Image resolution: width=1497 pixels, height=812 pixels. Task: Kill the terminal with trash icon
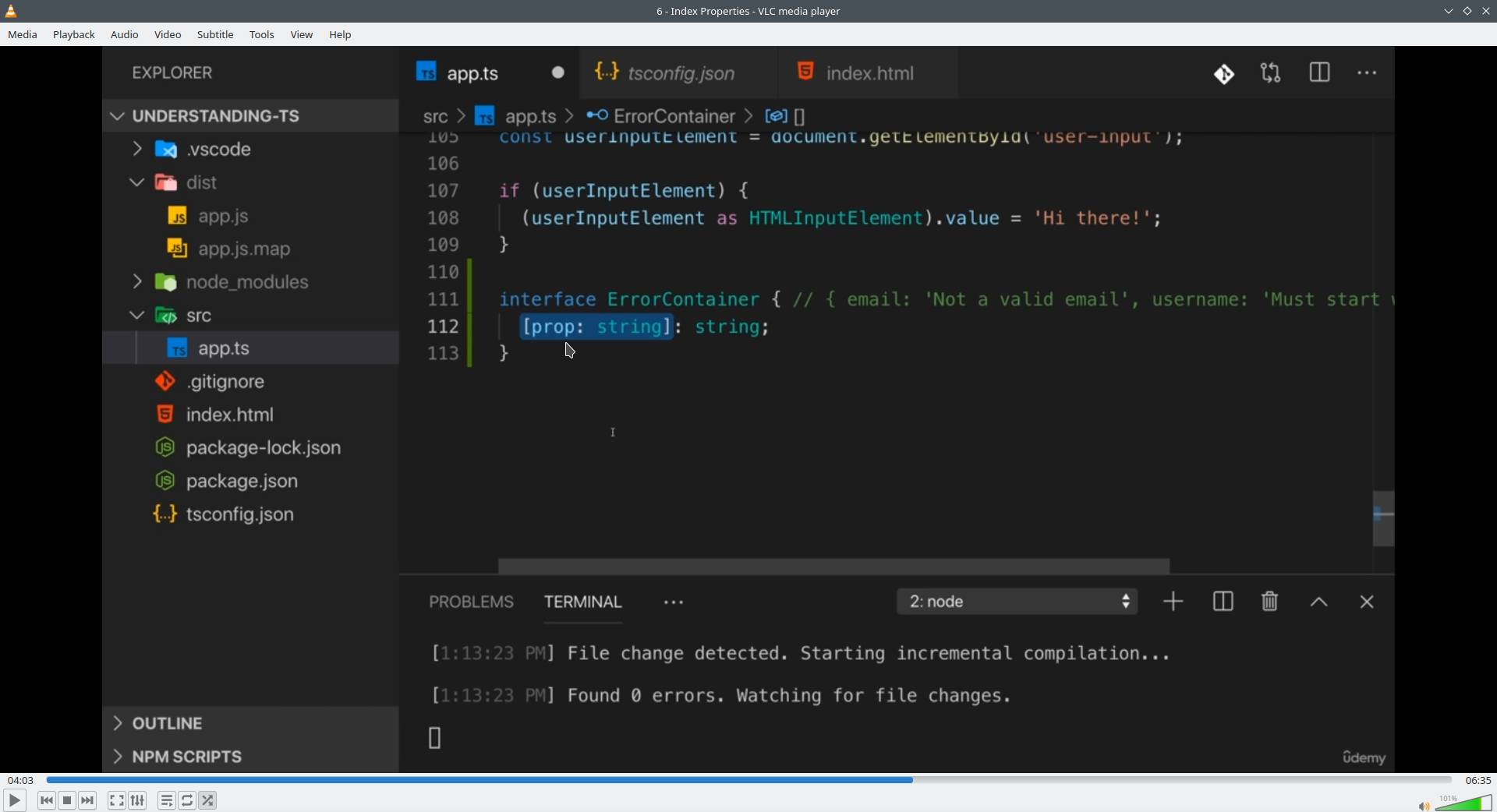(1269, 602)
